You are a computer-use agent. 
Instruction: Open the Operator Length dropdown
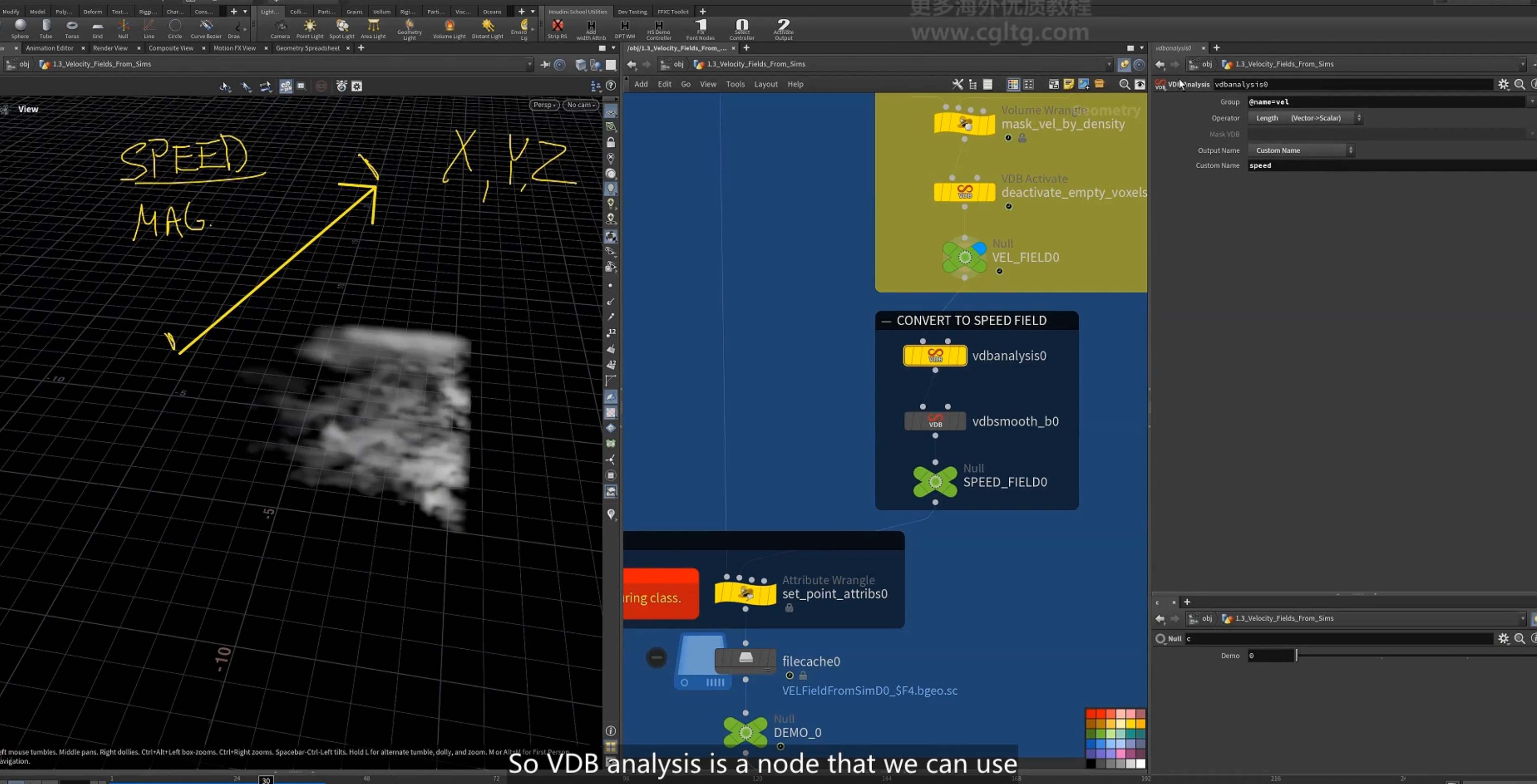tap(1305, 118)
